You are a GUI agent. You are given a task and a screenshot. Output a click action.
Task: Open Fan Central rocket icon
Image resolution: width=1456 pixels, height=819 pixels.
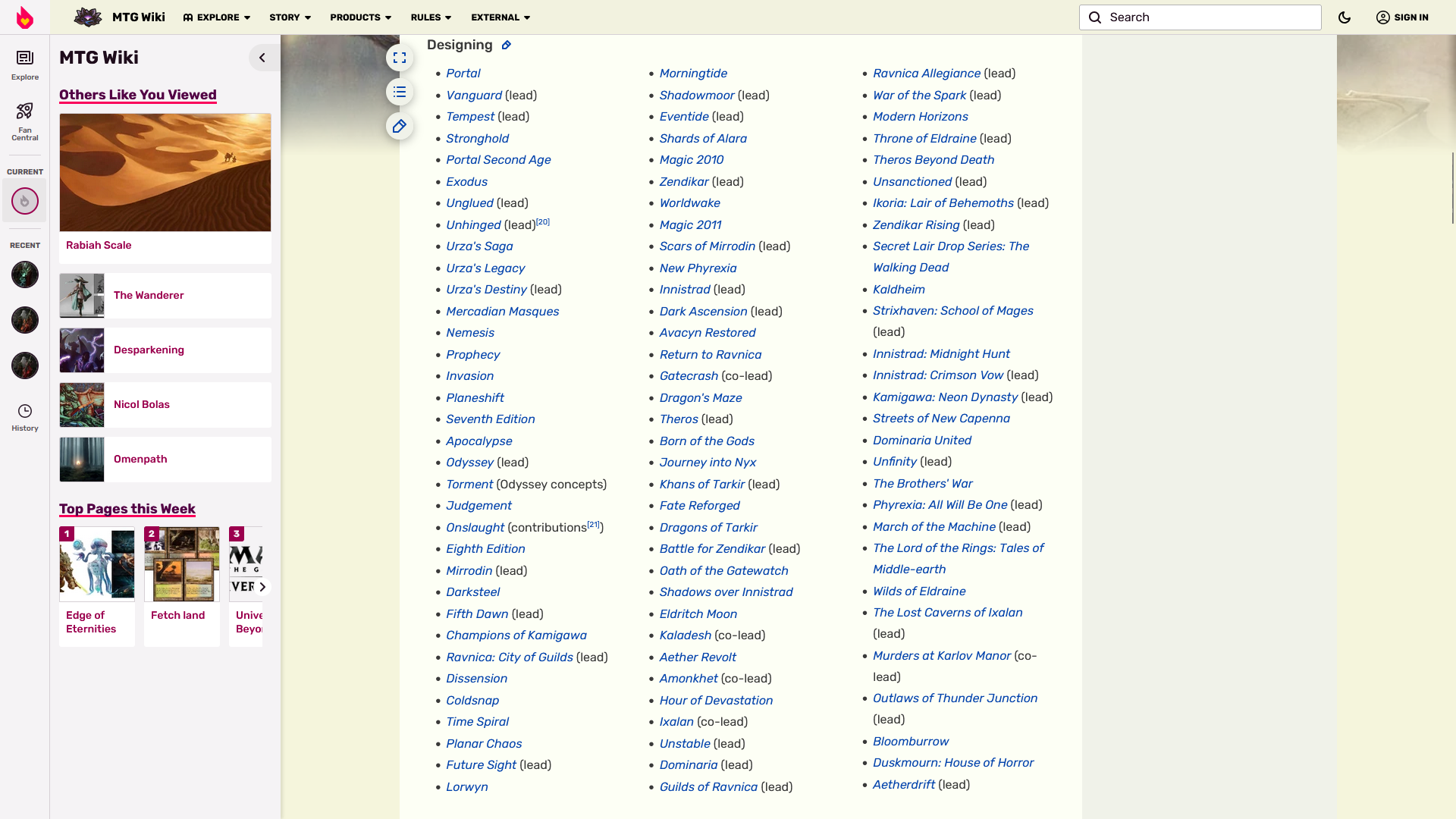point(25,121)
